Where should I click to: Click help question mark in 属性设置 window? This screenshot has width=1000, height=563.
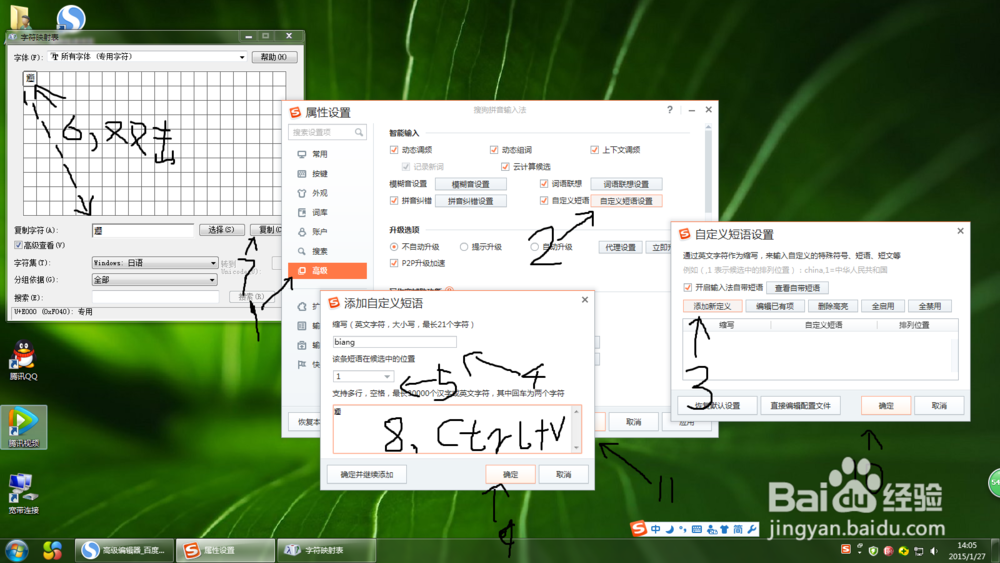670,110
